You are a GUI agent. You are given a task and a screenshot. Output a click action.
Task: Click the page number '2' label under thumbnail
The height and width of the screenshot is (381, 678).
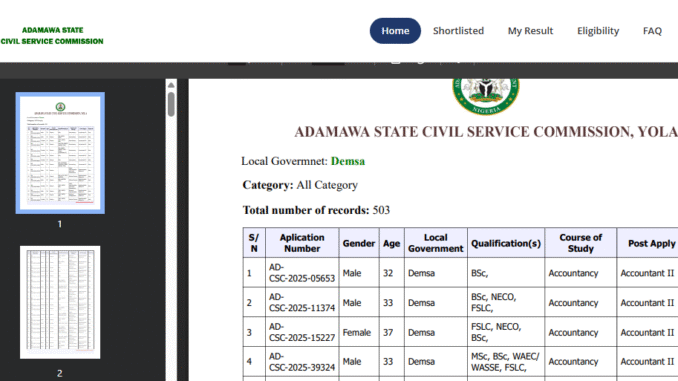tap(60, 373)
